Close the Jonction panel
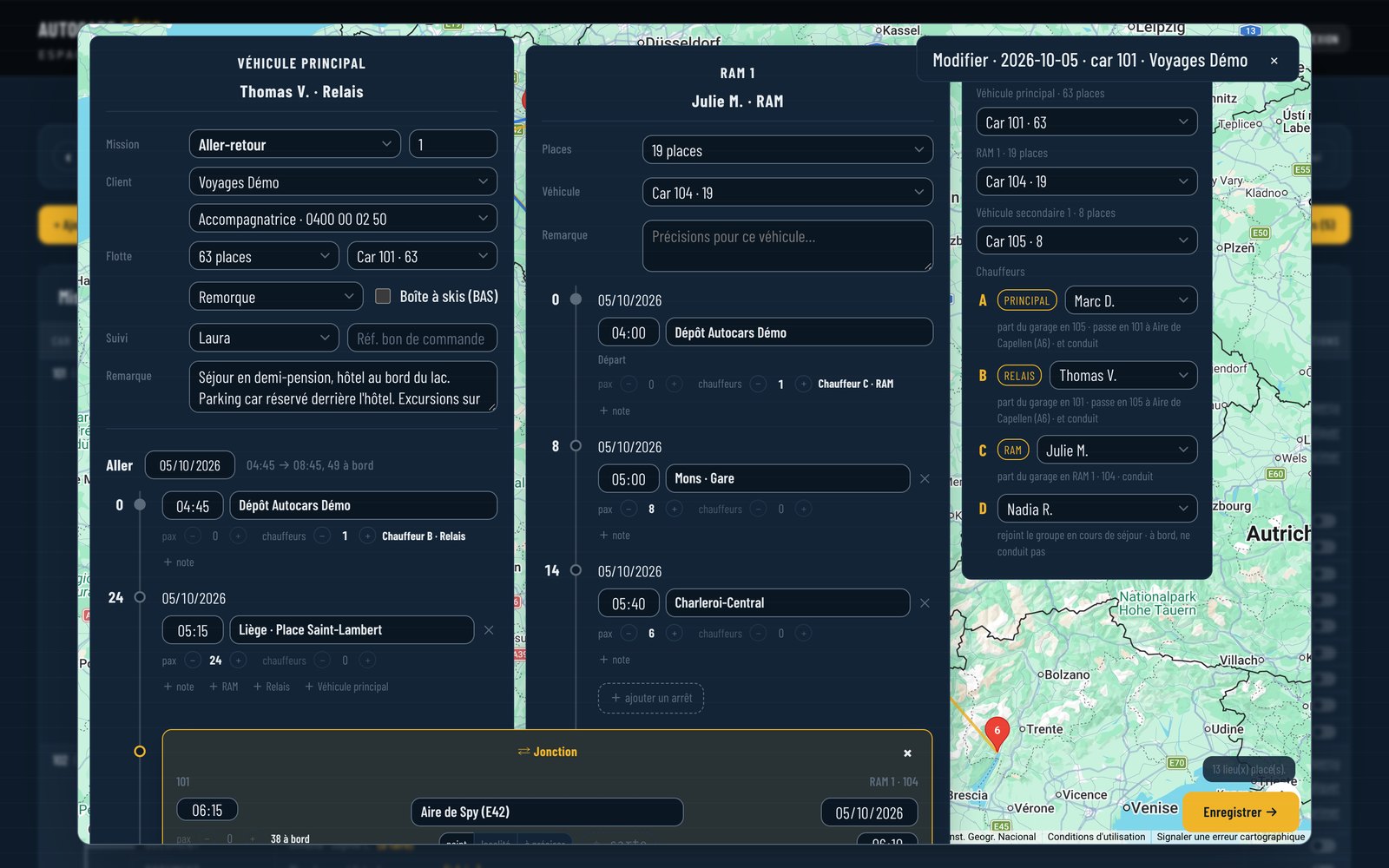Screen dimensions: 1389x868 click(x=907, y=753)
